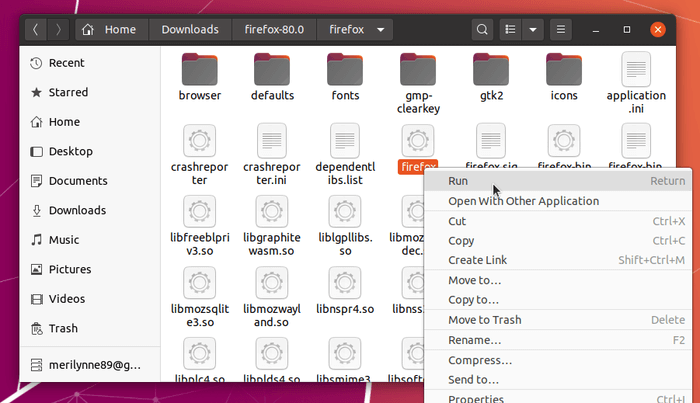Open the search icon in the header
The width and height of the screenshot is (700, 403).
click(x=482, y=30)
